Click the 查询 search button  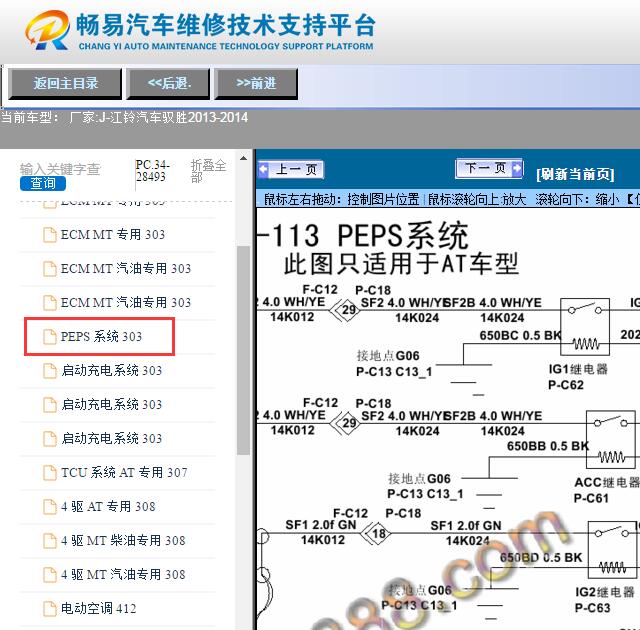[x=43, y=183]
